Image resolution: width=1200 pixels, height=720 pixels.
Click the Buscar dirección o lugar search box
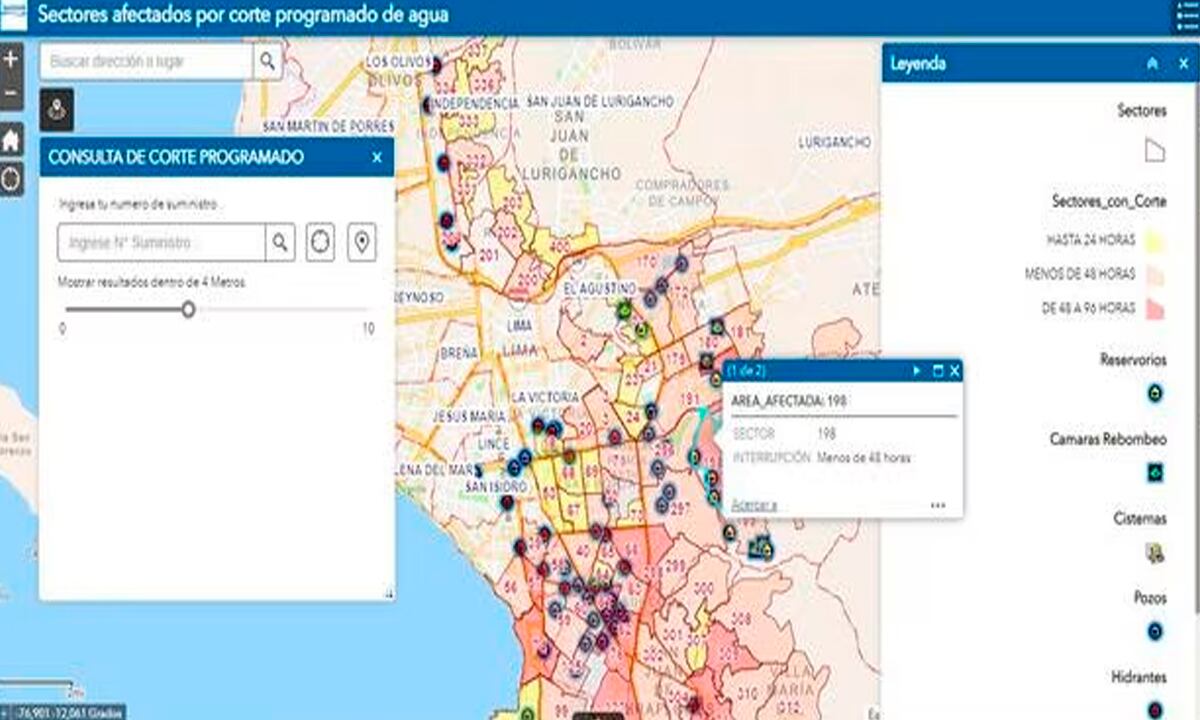click(140, 61)
